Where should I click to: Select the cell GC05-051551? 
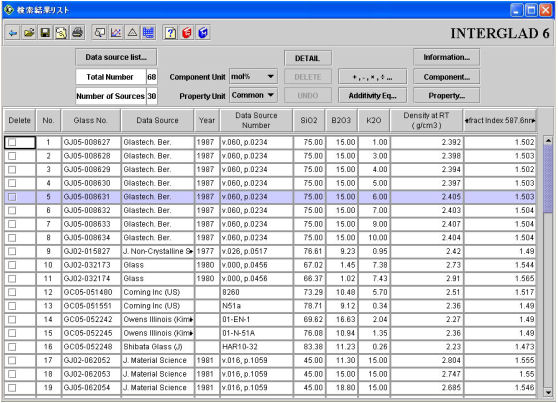(91, 306)
